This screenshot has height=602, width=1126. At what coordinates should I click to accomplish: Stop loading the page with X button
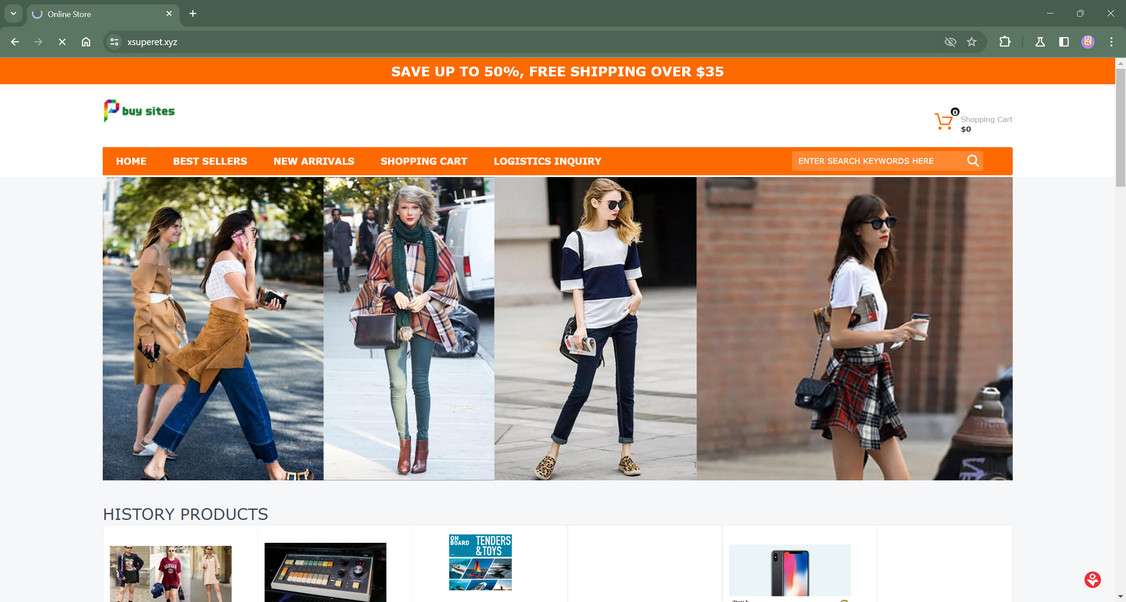pyautogui.click(x=62, y=42)
